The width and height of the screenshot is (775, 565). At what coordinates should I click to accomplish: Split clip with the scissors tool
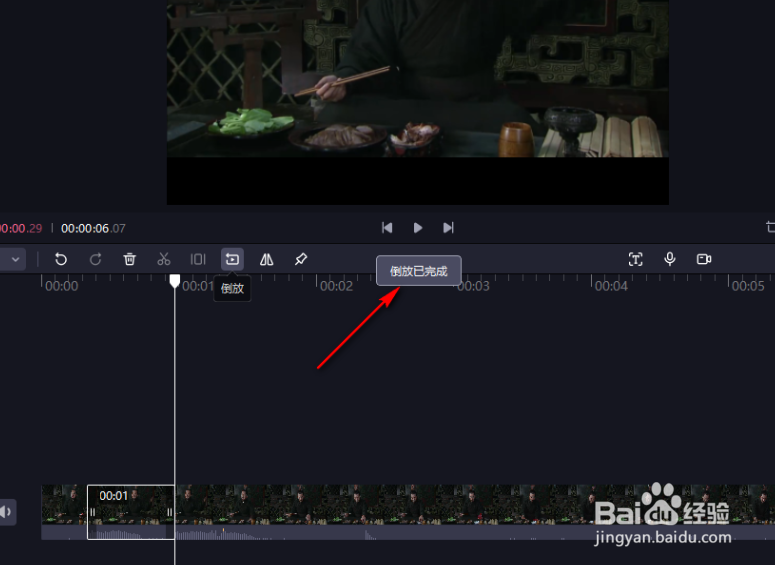click(164, 259)
